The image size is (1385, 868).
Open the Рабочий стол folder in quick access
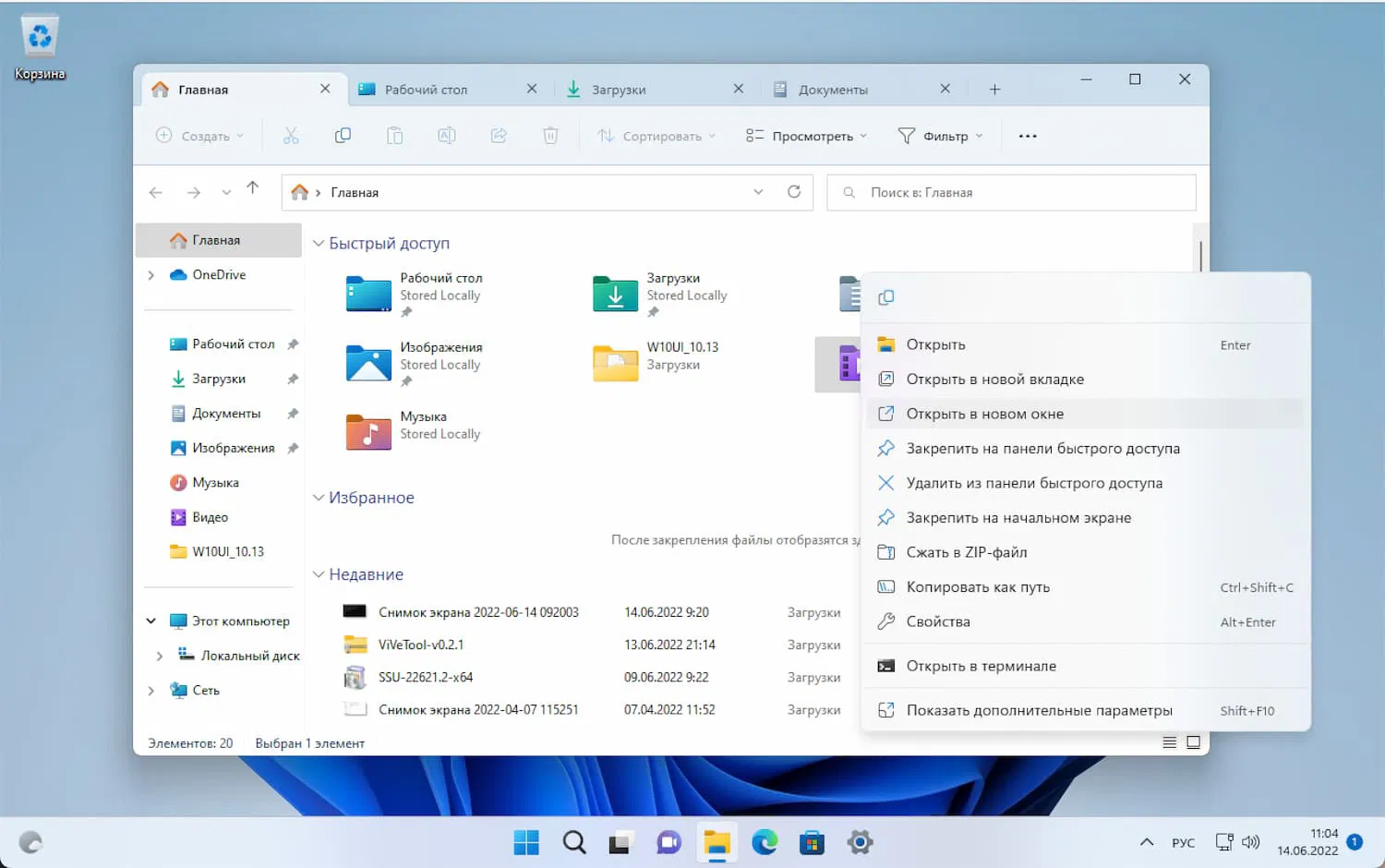pyautogui.click(x=415, y=295)
